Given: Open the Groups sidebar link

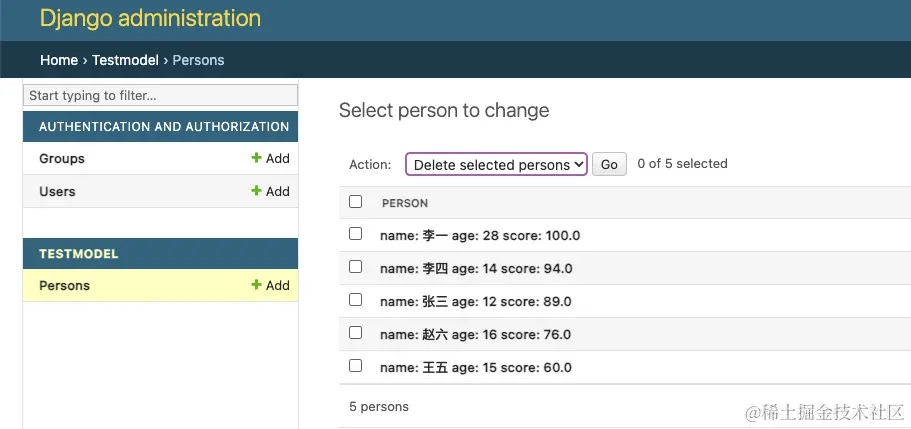Looking at the screenshot, I should tap(62, 159).
